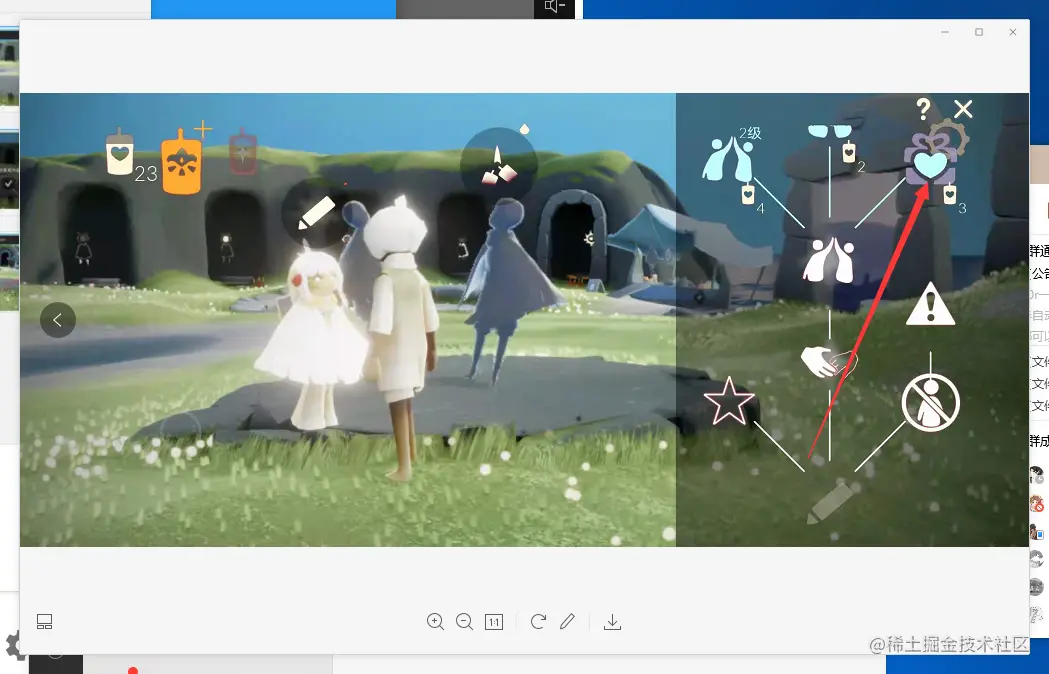Viewport: 1049px width, 674px height.
Task: Close the friendship tree with white X
Action: tap(963, 109)
